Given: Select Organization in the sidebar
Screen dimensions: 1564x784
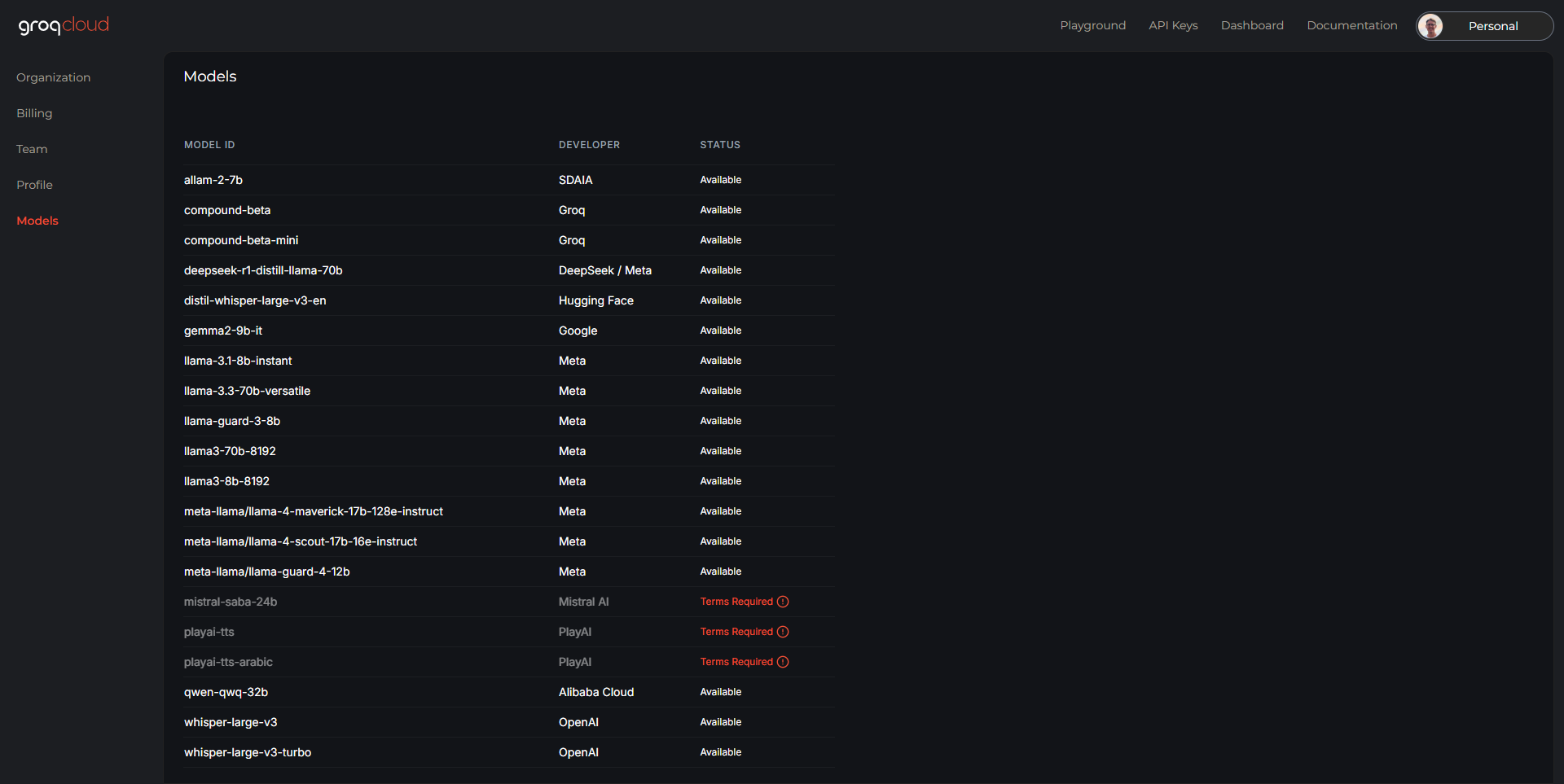Looking at the screenshot, I should 54,77.
